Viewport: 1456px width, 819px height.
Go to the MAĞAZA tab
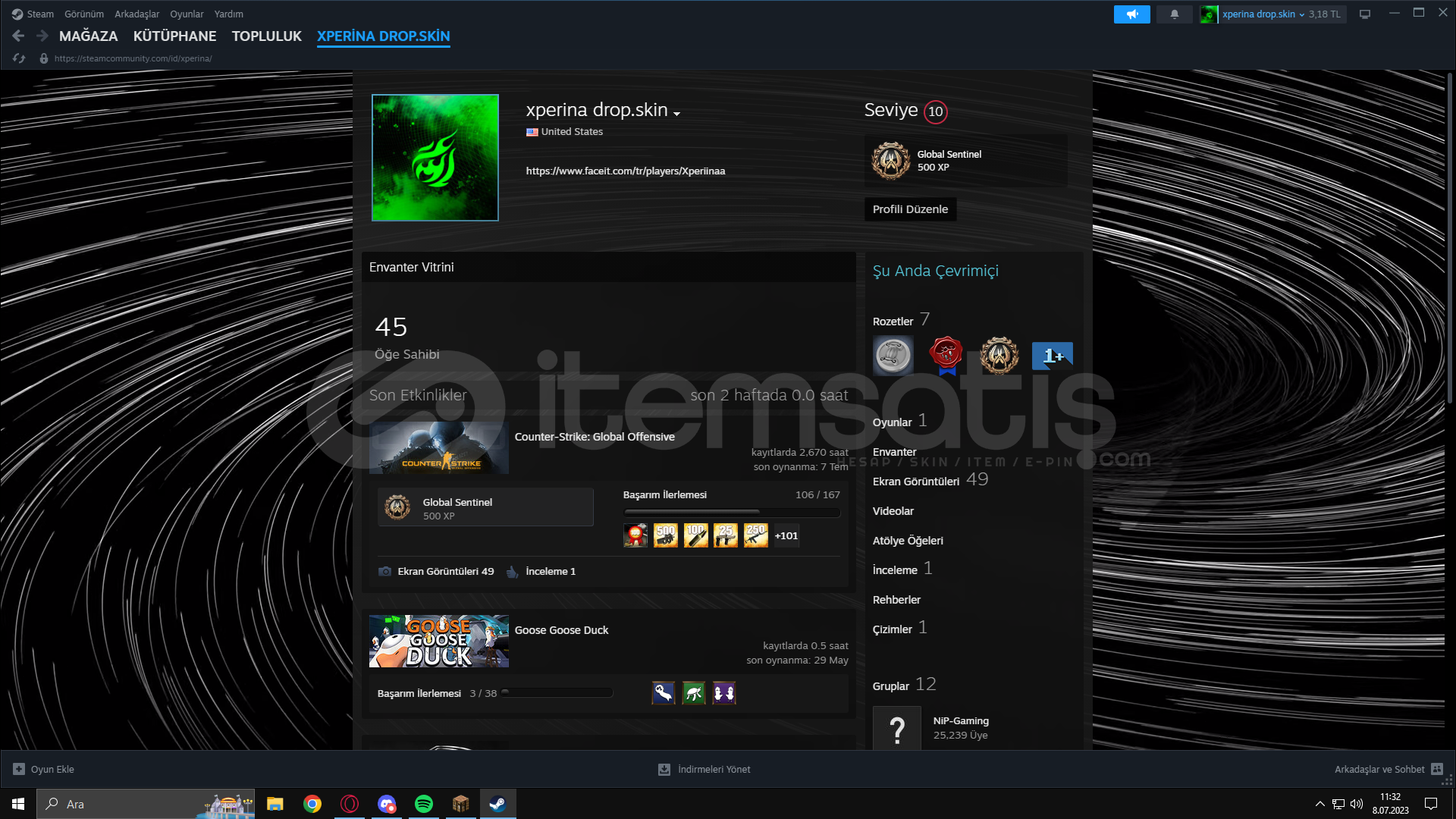click(x=88, y=36)
